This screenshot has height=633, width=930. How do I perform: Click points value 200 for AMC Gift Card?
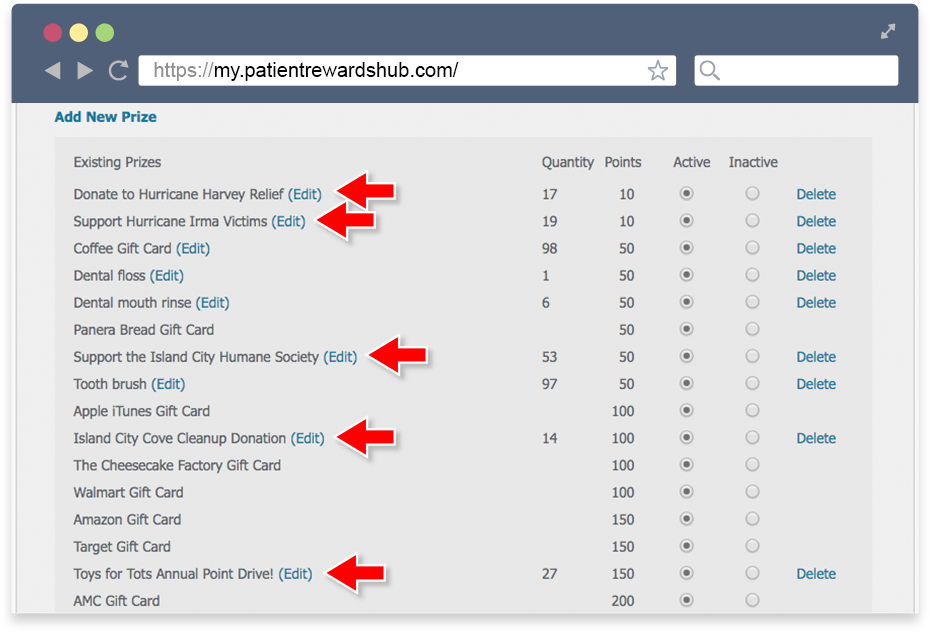(x=623, y=601)
